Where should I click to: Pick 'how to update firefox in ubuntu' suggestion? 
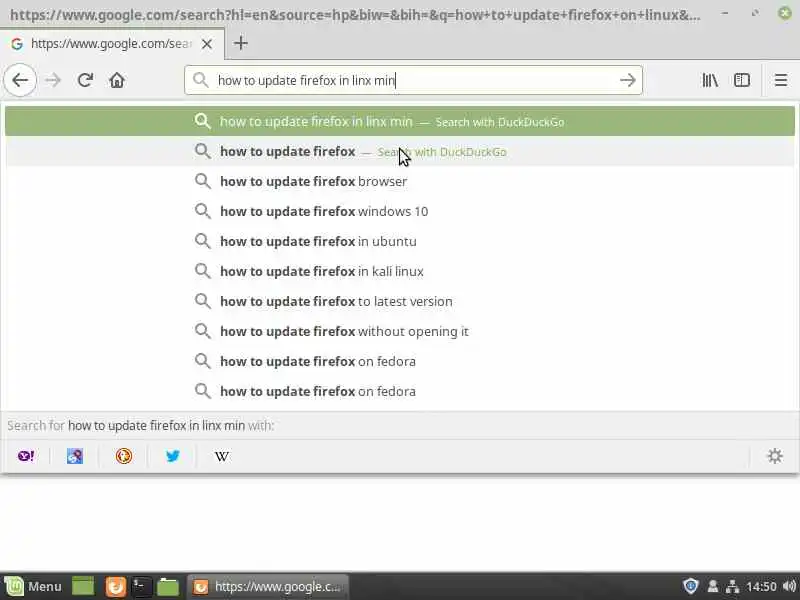(400, 241)
